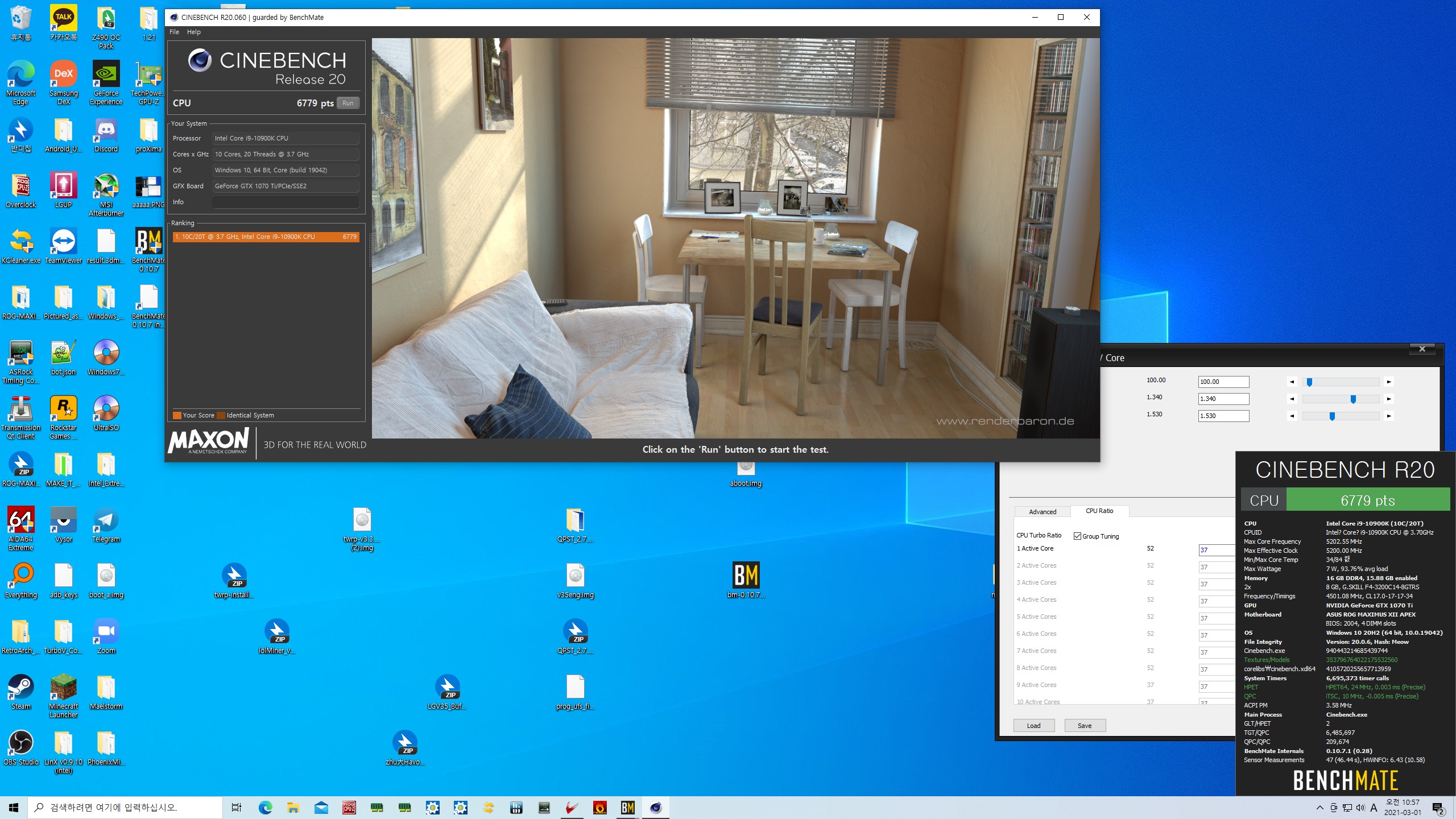Close the Core tuning window

[1422, 349]
